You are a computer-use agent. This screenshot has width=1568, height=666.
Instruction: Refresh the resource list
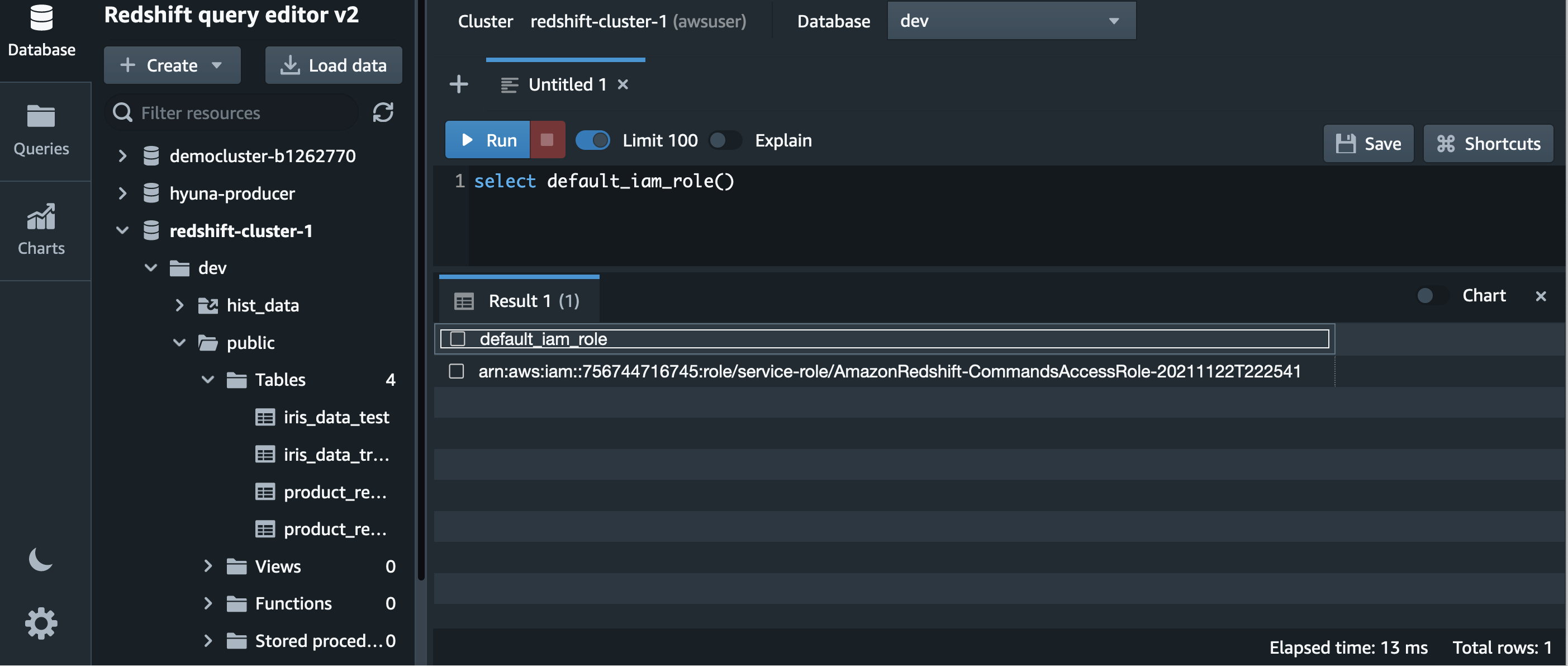[x=383, y=112]
